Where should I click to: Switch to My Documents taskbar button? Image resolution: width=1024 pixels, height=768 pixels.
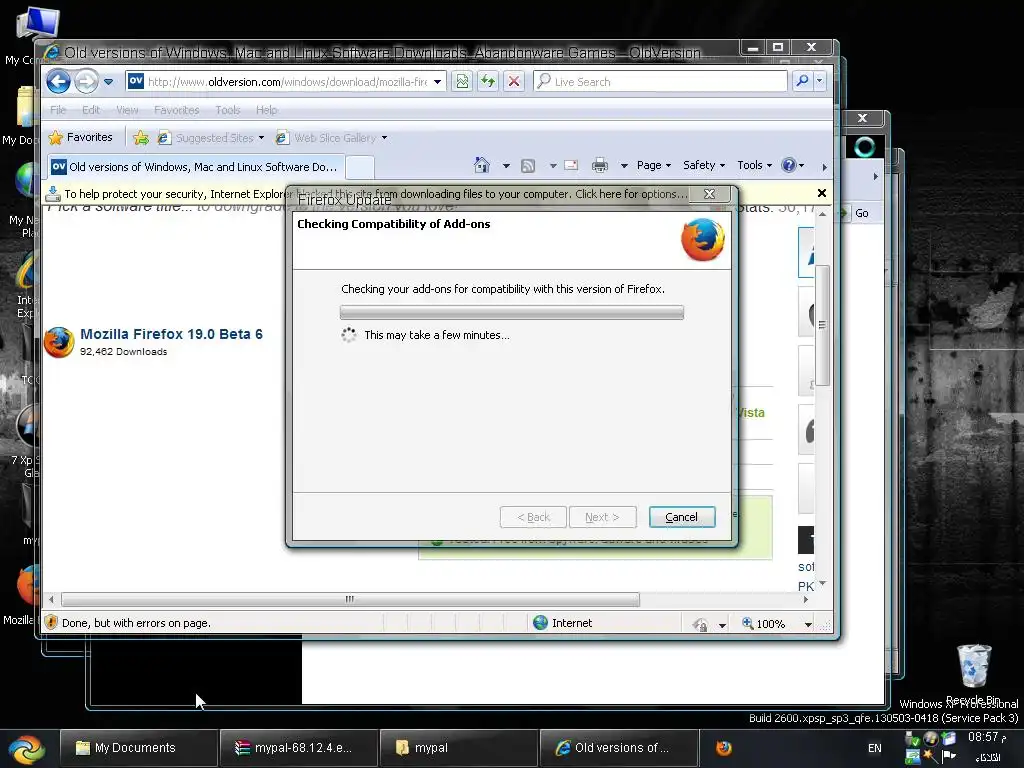[x=138, y=748]
